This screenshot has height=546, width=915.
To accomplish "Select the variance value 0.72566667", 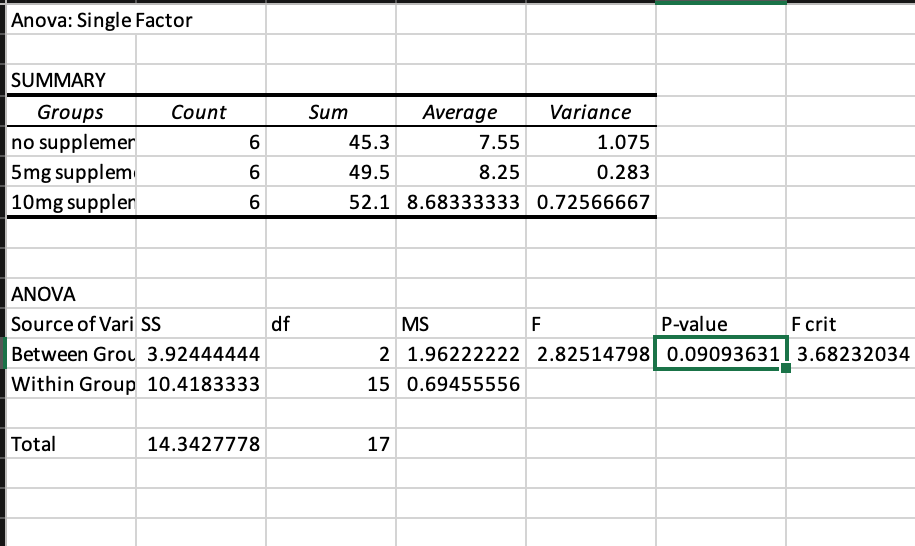I will pyautogui.click(x=591, y=202).
